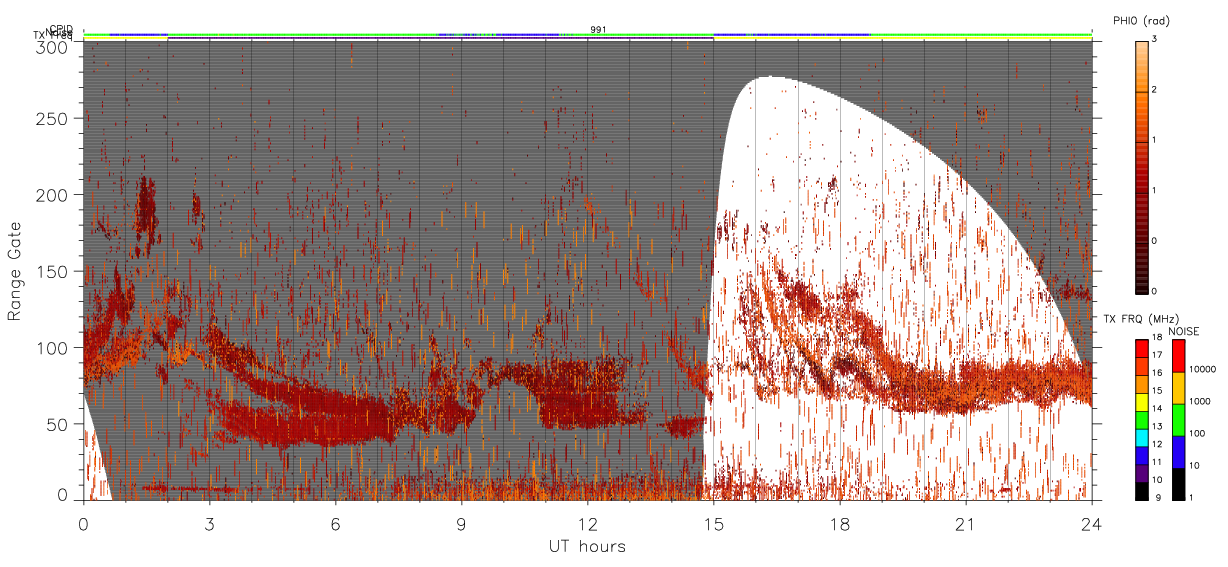Click the "6" tick on the UT hours axis
Screen dimensions: 1228x567
[x=335, y=522]
